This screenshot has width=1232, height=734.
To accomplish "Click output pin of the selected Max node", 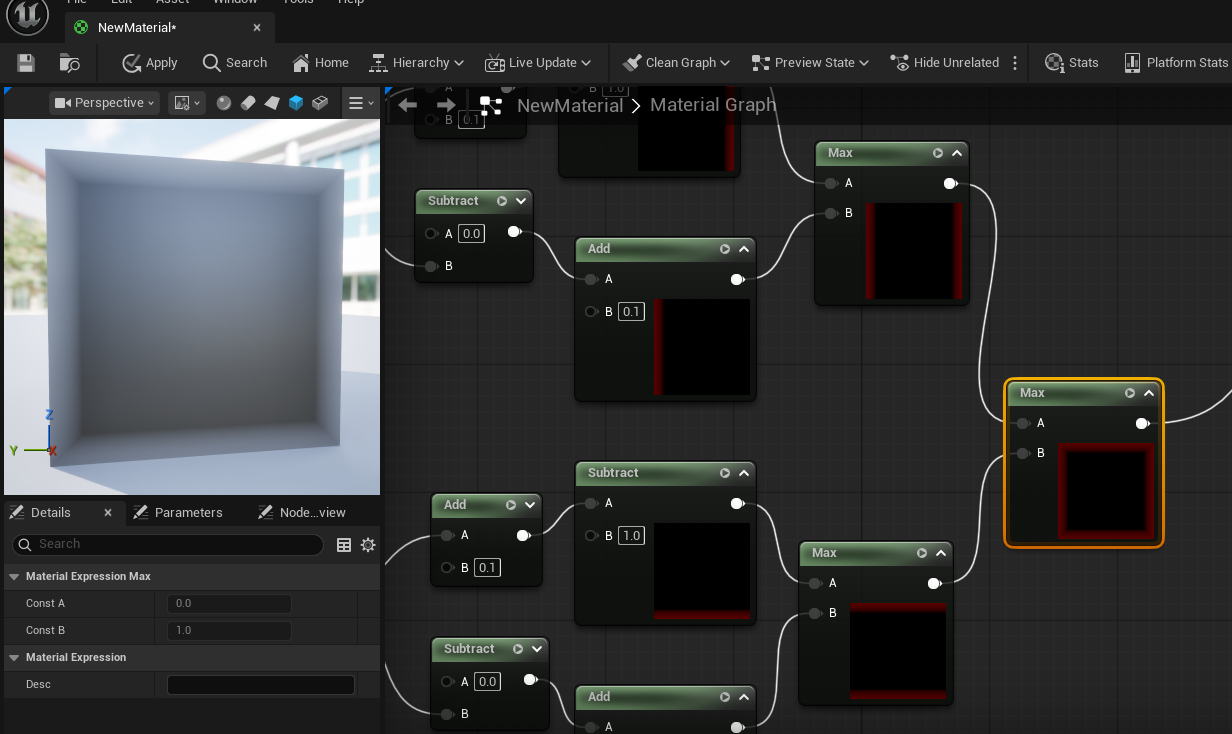I will [x=1142, y=424].
